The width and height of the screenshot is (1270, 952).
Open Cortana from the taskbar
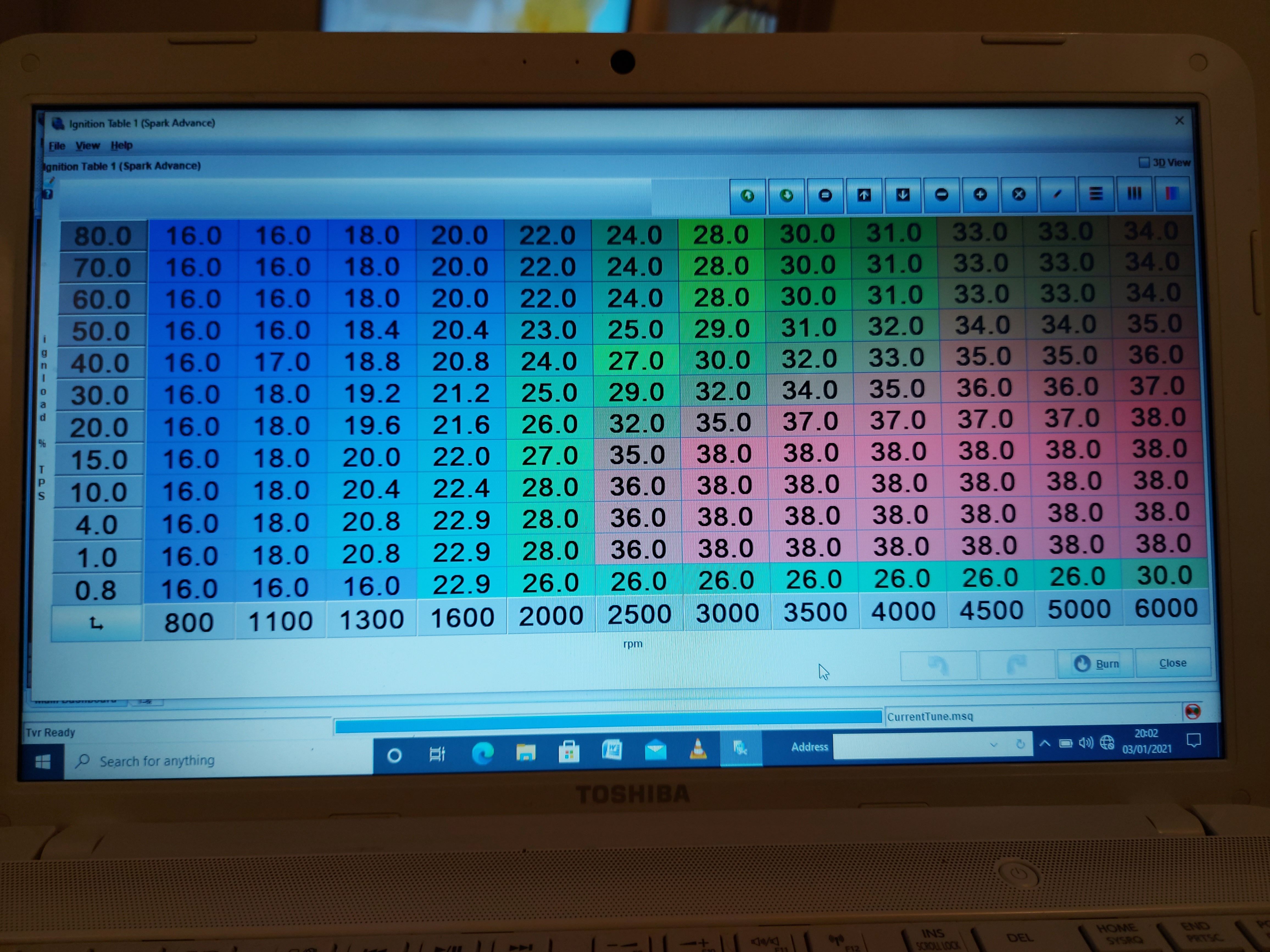[394, 756]
